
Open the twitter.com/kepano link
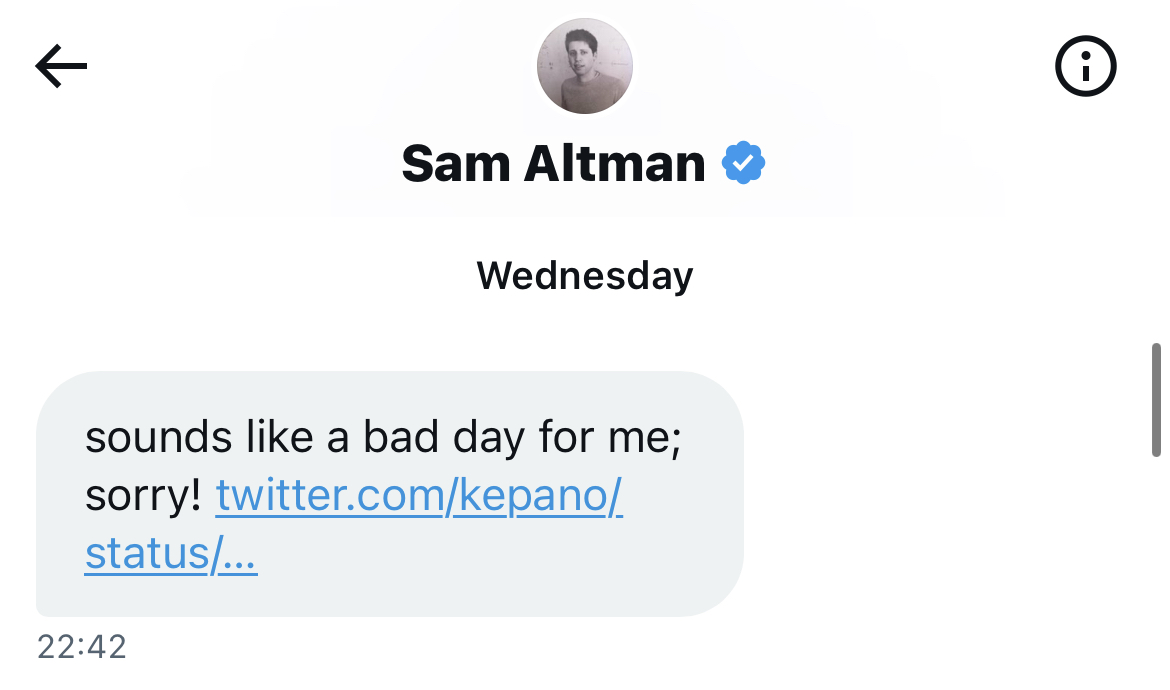coord(419,497)
